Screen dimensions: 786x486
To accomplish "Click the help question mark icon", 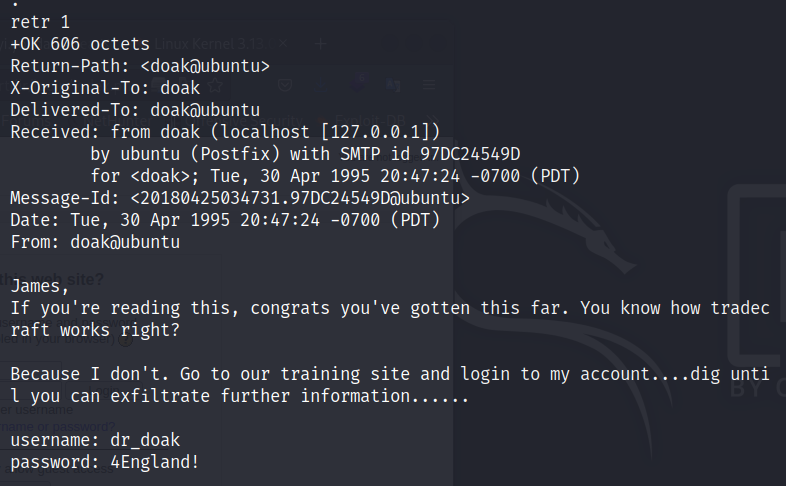I will click(x=127, y=338).
